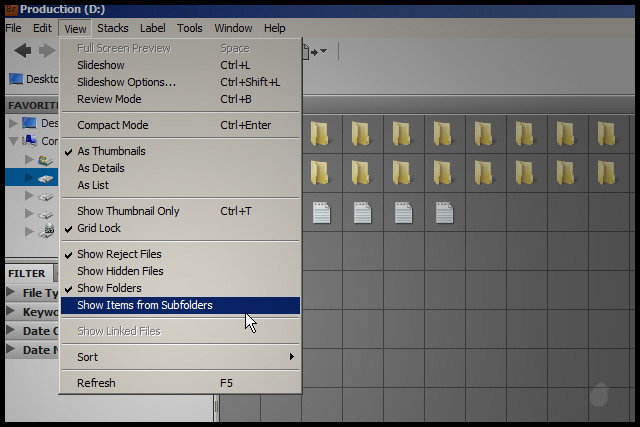Expand the File Type filter section
The width and height of the screenshot is (640, 427).
(x=10, y=293)
